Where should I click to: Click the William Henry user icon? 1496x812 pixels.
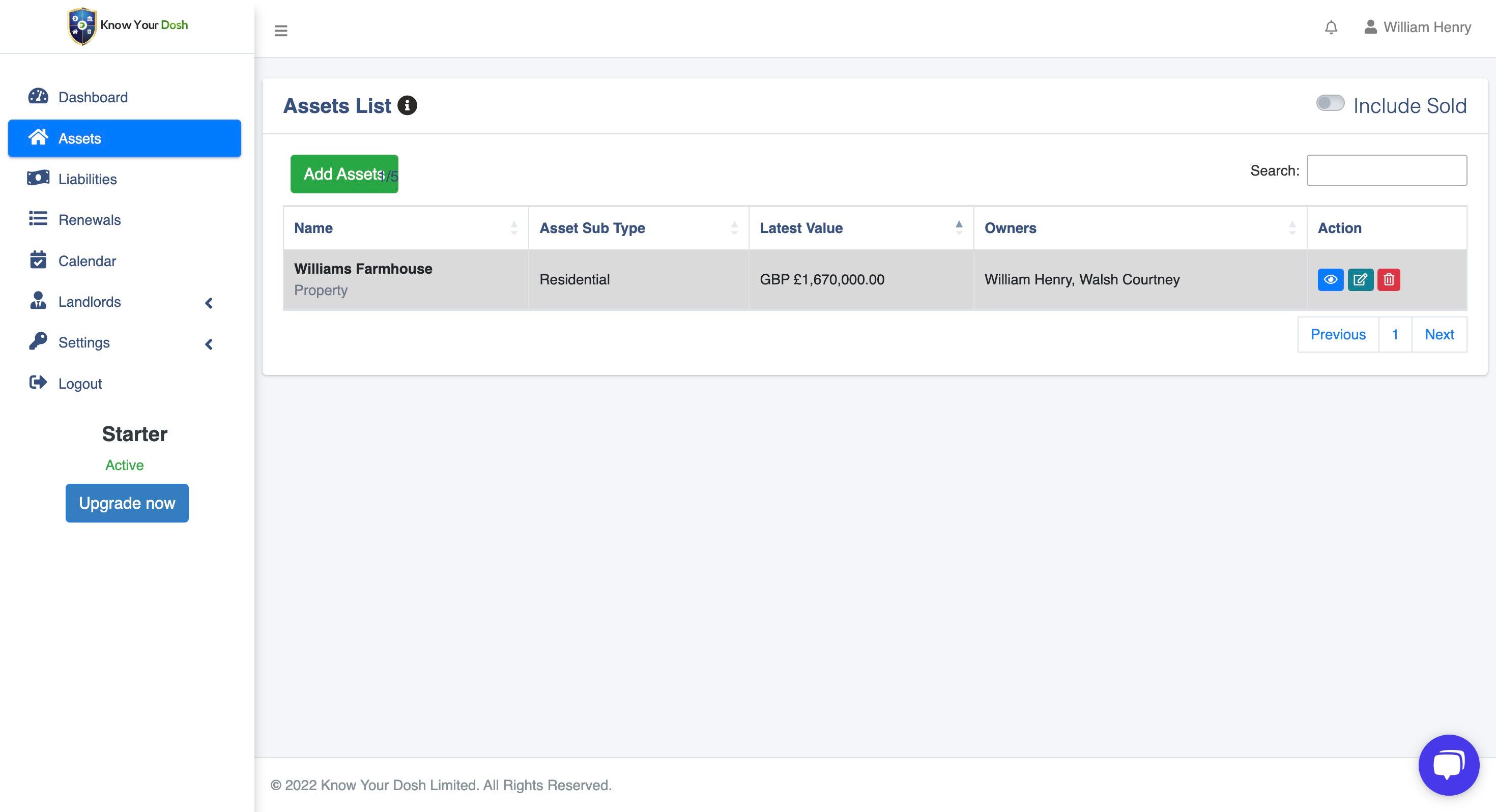pyautogui.click(x=1370, y=27)
